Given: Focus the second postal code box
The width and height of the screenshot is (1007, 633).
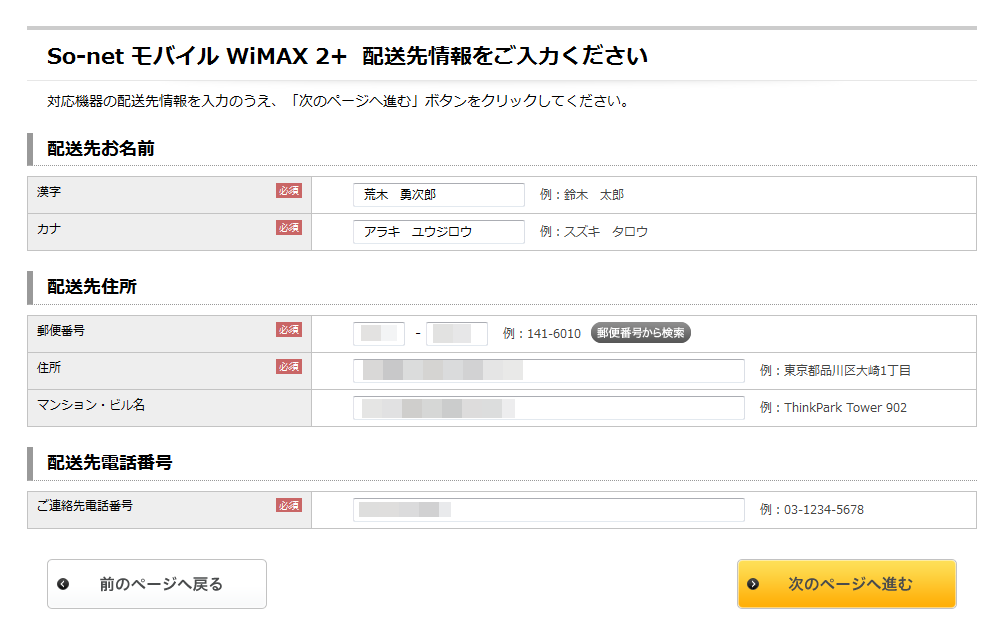Looking at the screenshot, I should pyautogui.click(x=457, y=333).
